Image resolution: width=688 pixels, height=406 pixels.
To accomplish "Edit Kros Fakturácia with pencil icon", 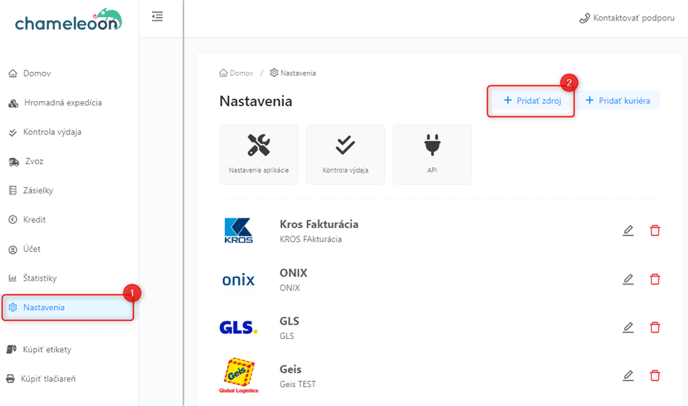I will pyautogui.click(x=628, y=230).
